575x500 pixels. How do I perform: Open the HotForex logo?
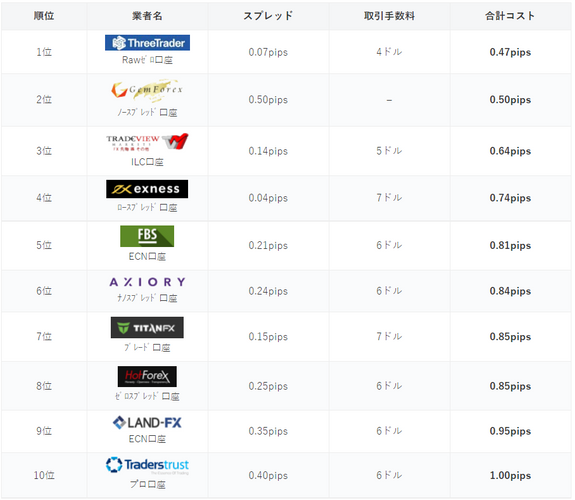click(x=147, y=376)
